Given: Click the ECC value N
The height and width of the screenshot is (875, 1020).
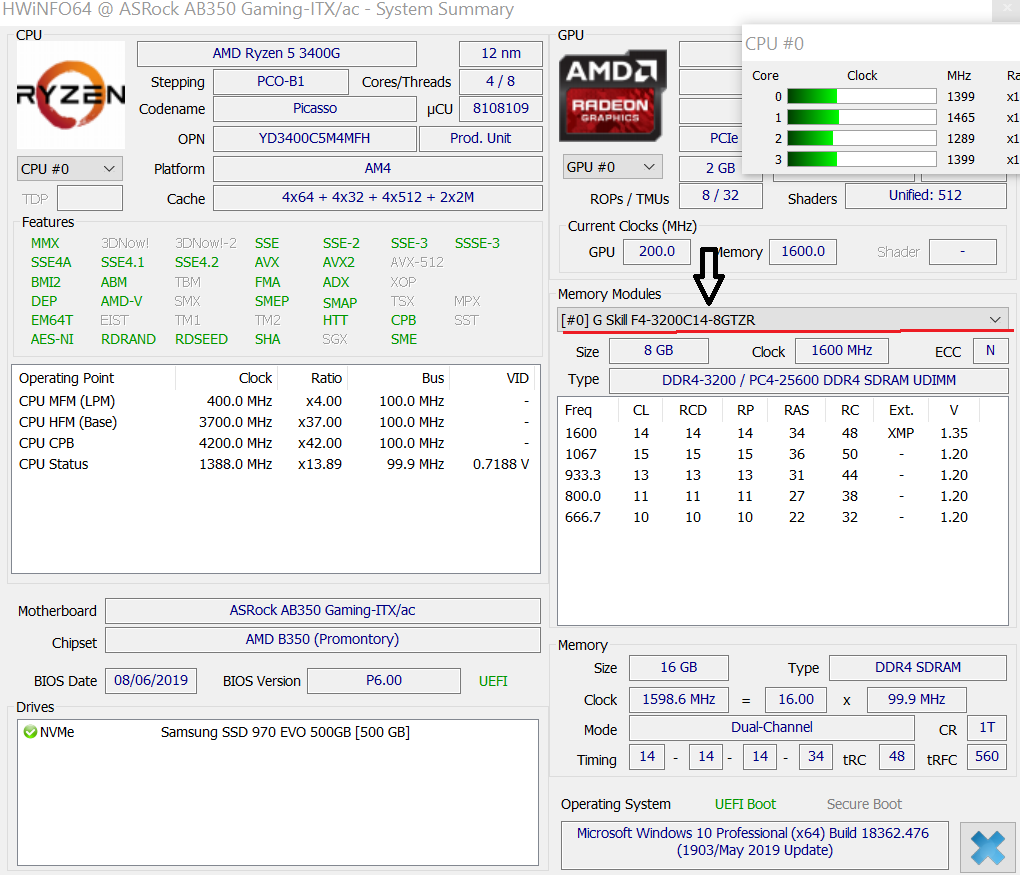Looking at the screenshot, I should click(x=990, y=351).
